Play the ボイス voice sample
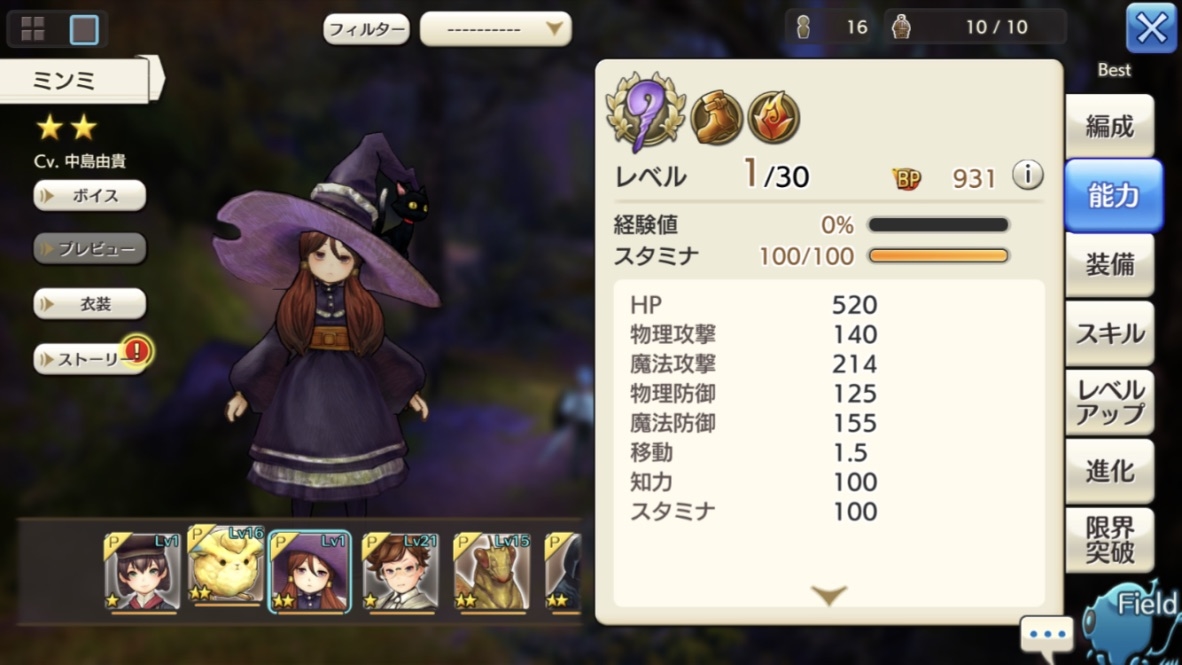 [x=90, y=195]
